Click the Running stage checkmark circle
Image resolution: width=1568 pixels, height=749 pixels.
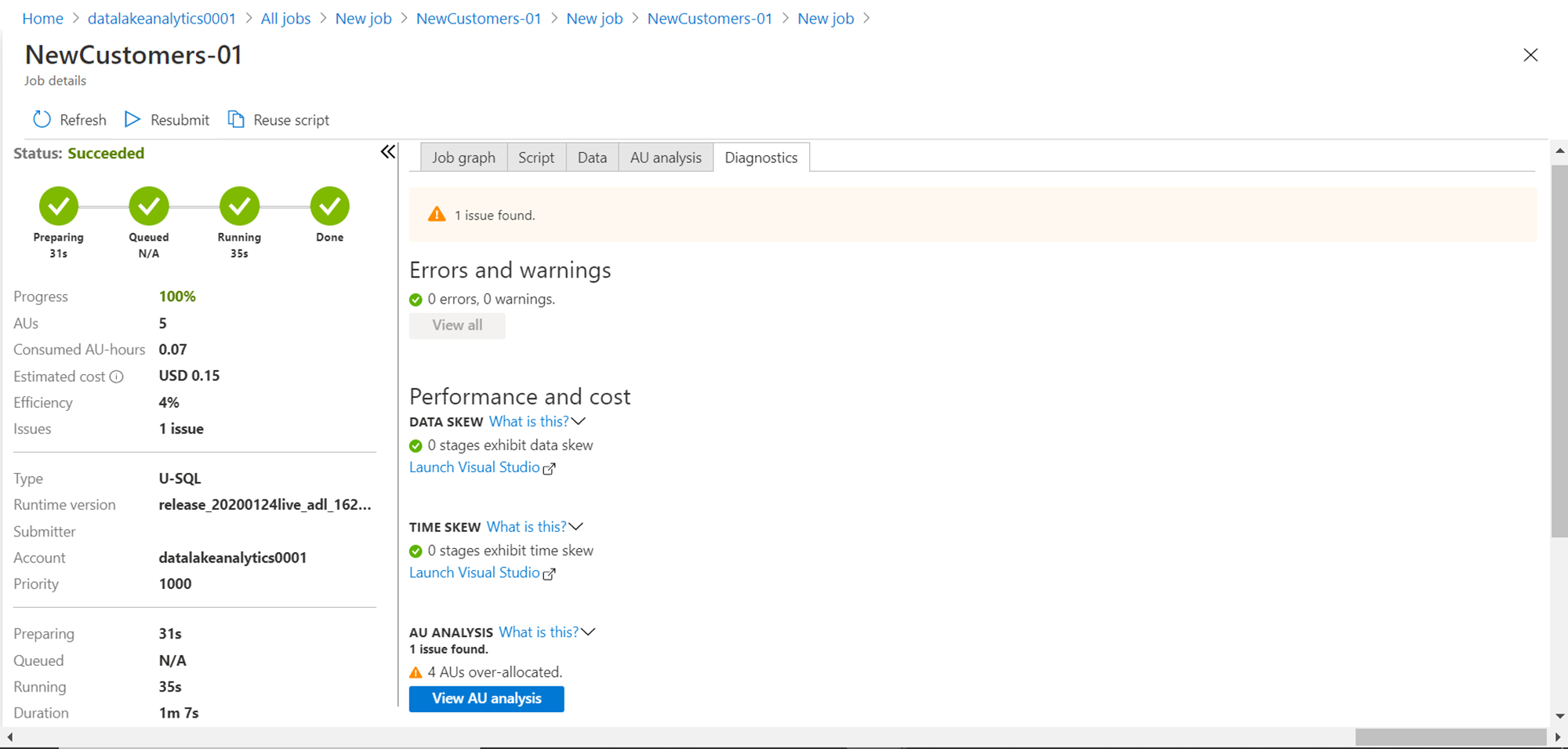(x=239, y=206)
